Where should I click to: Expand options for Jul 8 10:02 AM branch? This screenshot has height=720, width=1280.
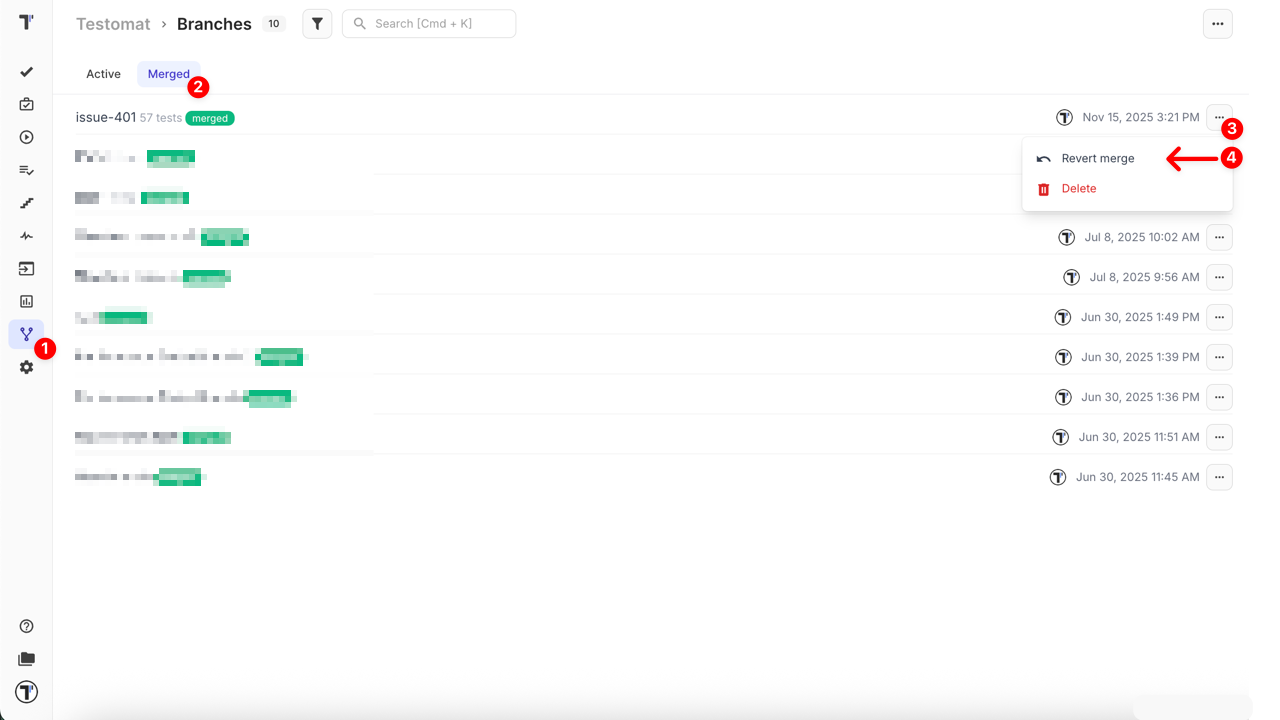point(1218,238)
